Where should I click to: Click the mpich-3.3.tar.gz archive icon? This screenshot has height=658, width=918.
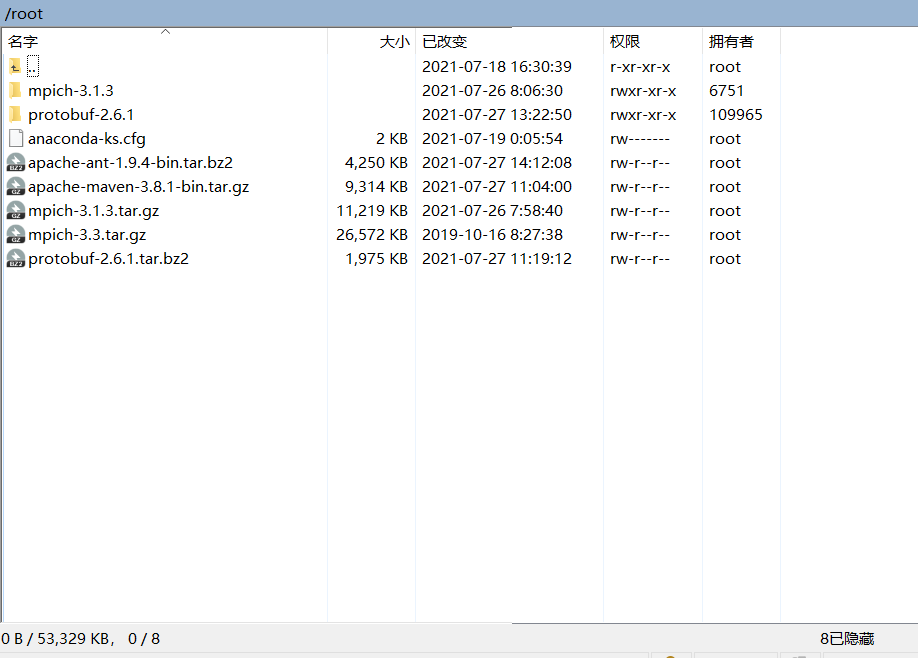16,234
